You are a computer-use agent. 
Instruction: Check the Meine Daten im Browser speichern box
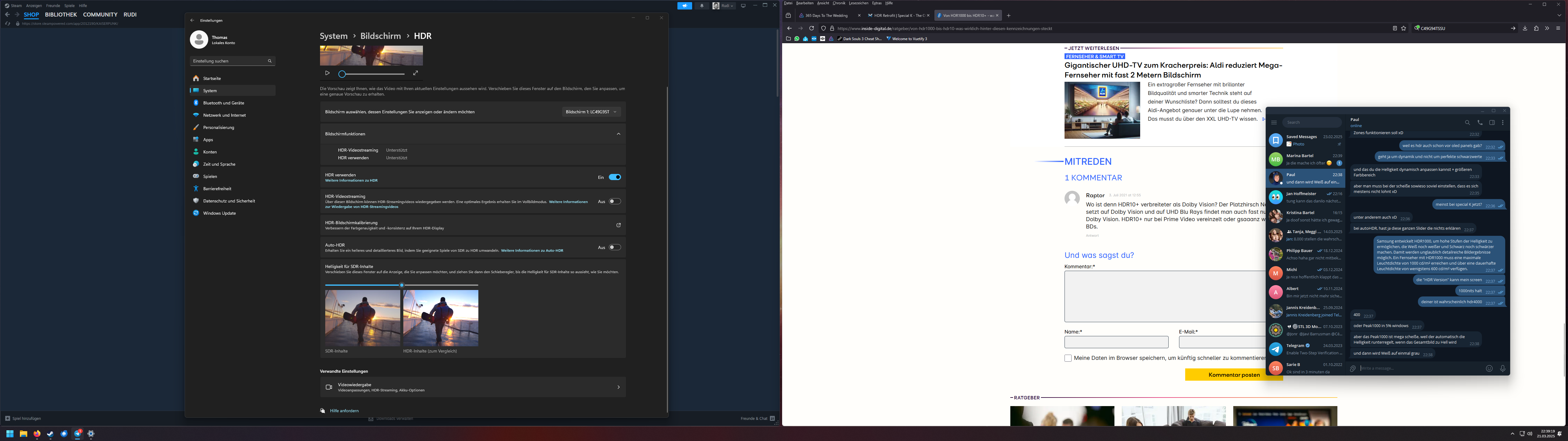click(x=1068, y=358)
